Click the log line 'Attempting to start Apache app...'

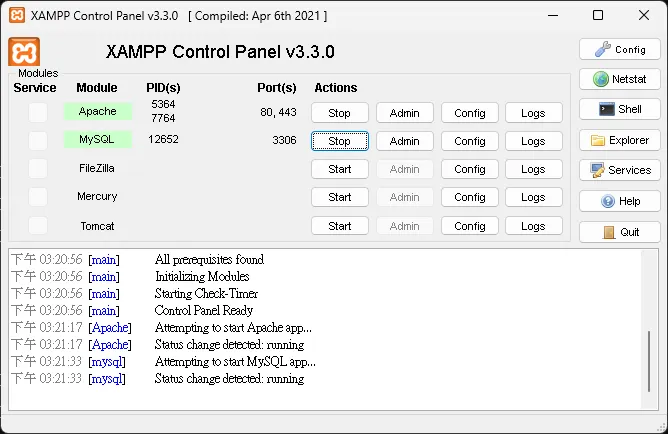(233, 328)
